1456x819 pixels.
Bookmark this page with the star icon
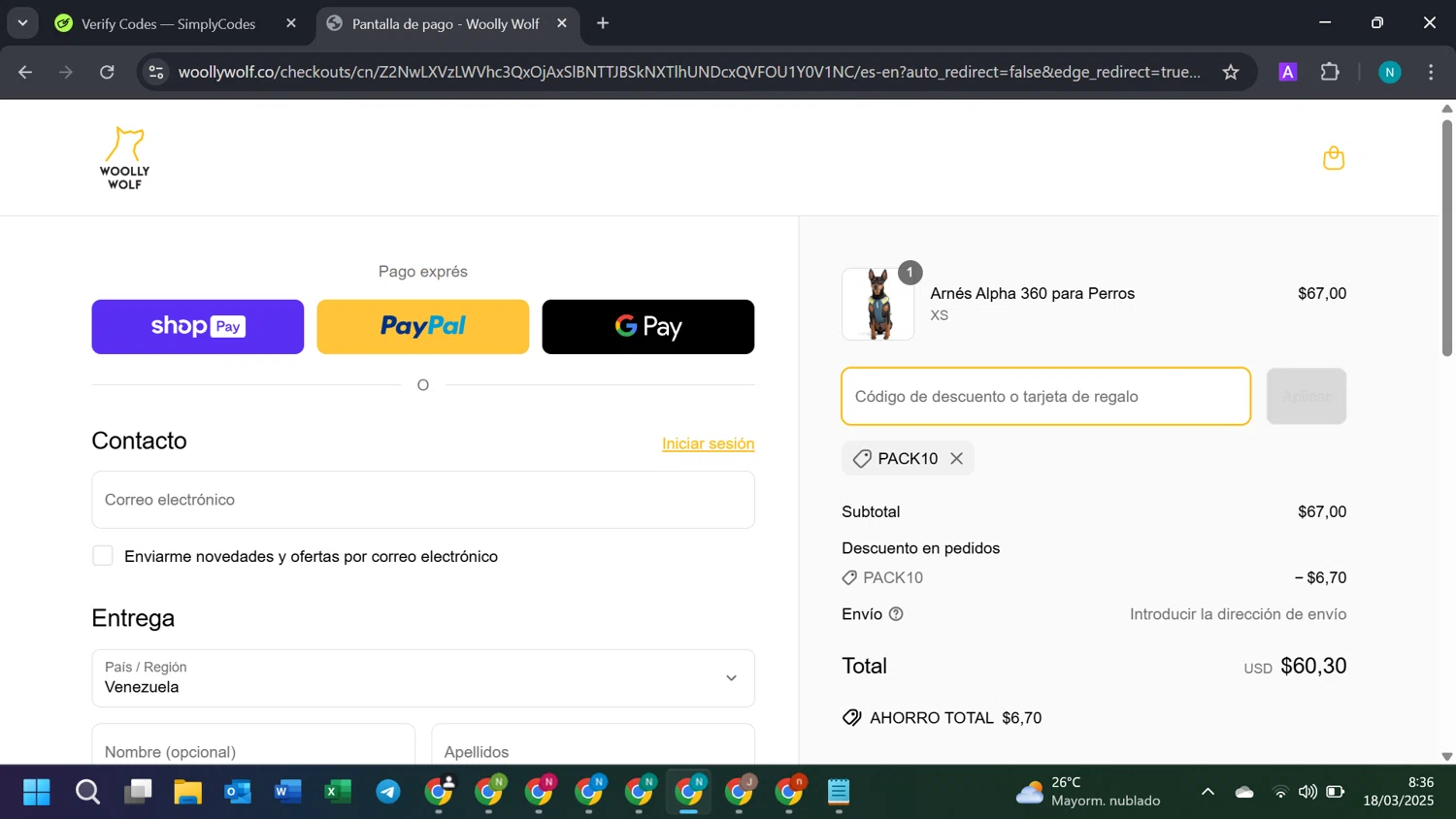(1231, 72)
